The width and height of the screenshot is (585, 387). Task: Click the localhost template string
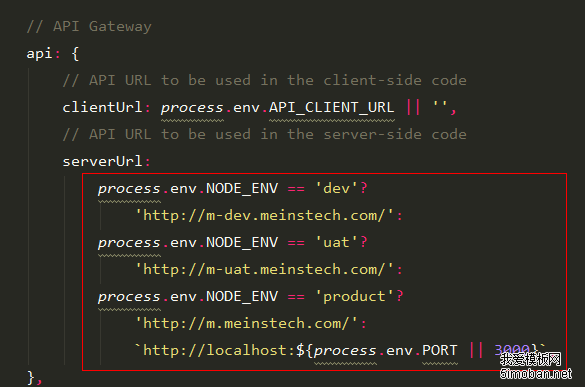[340, 350]
